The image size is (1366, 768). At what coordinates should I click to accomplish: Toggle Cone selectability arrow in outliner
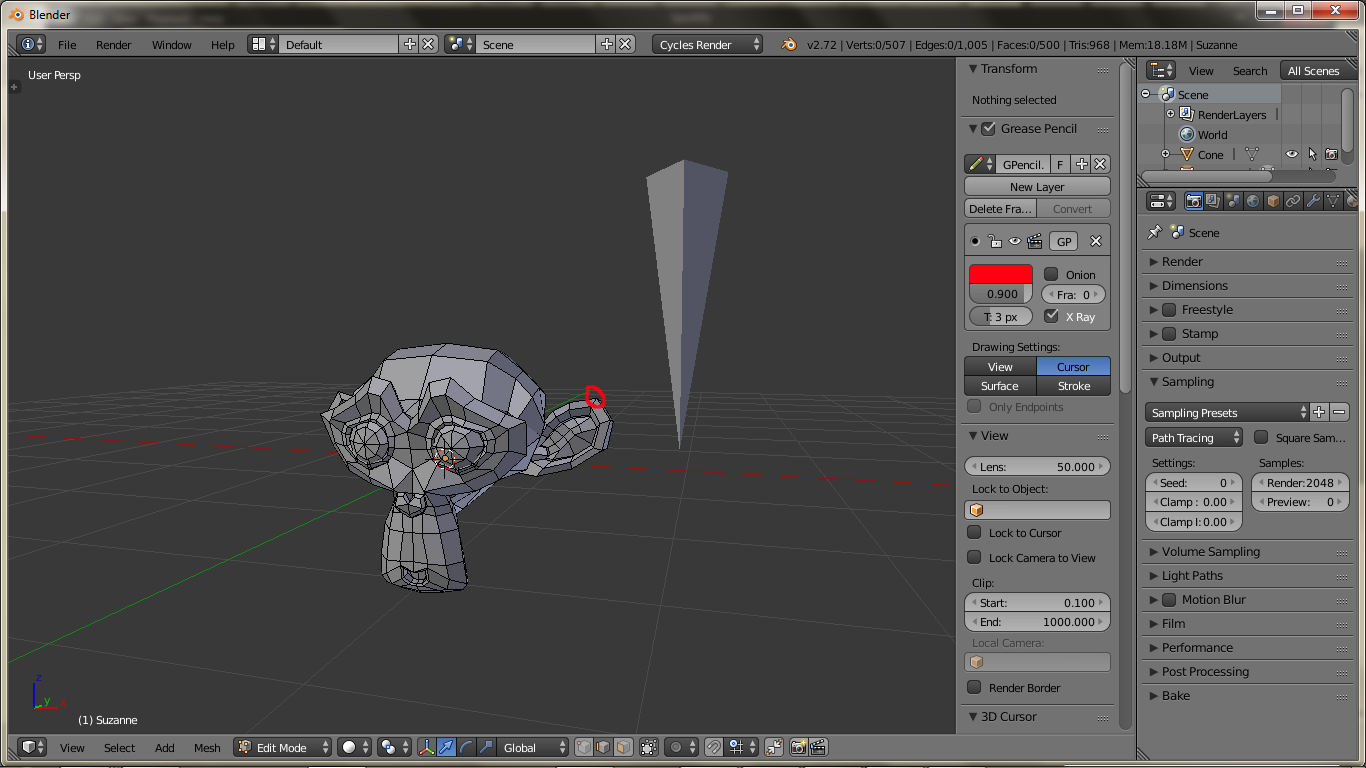(x=1311, y=154)
